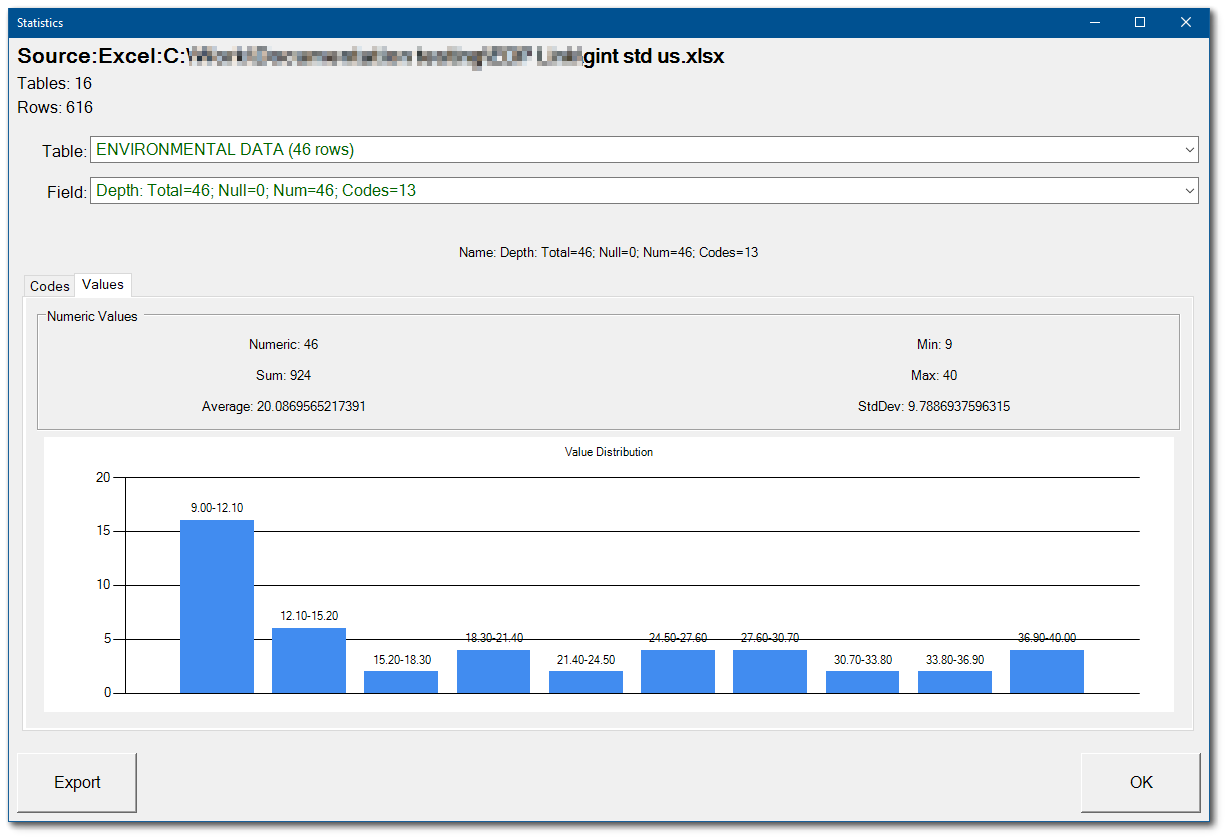
Task: Click the Max: 40 statistic
Action: [x=934, y=375]
